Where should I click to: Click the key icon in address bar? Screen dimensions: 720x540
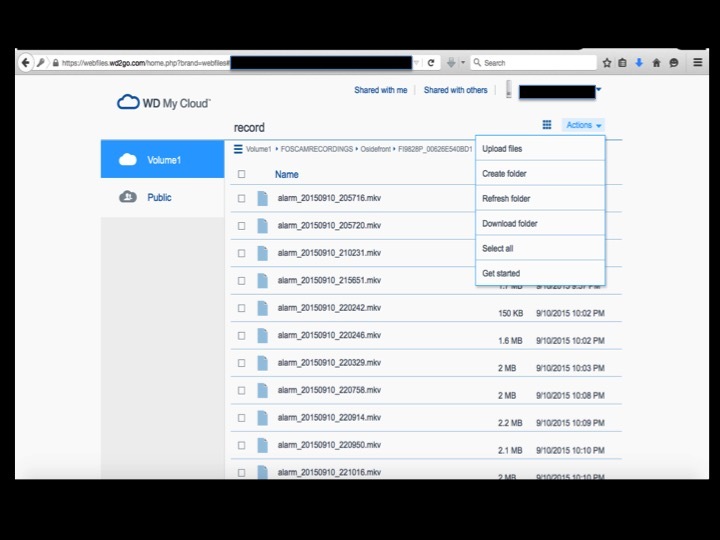pyautogui.click(x=41, y=62)
